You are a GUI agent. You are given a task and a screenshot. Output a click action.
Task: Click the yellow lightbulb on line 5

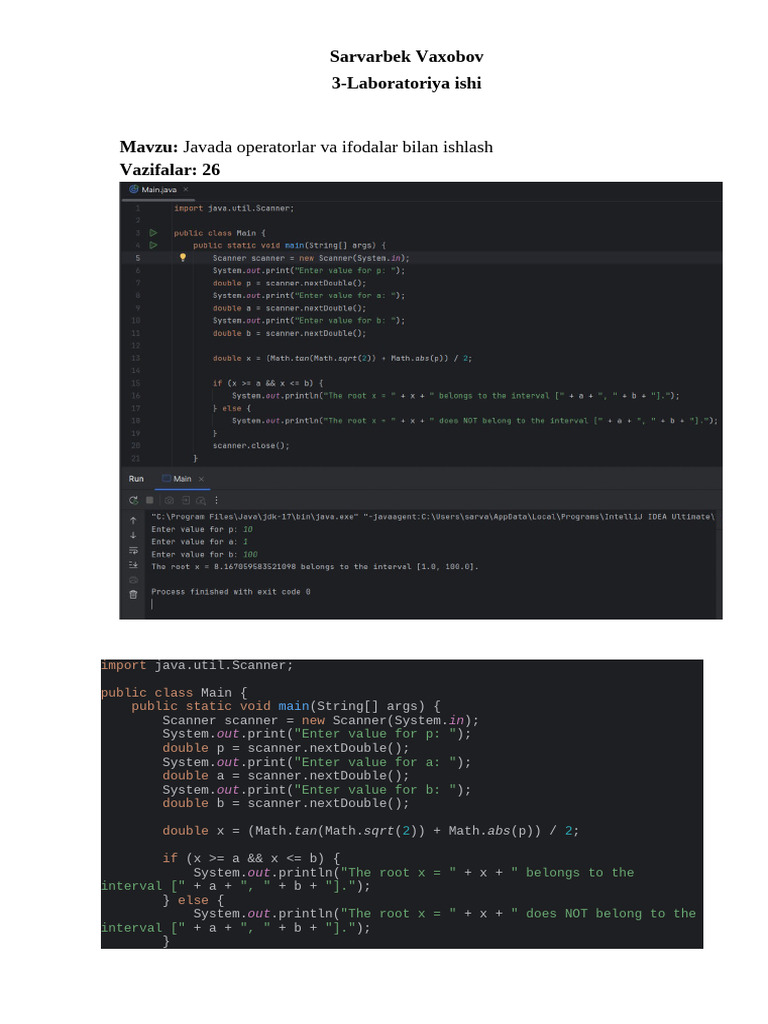pos(183,257)
